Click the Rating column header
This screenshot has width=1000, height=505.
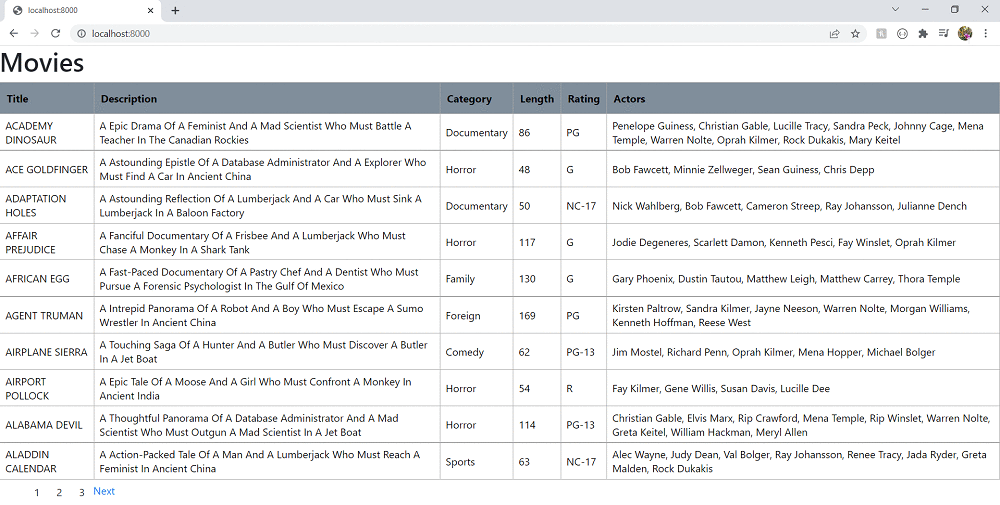pyautogui.click(x=584, y=99)
